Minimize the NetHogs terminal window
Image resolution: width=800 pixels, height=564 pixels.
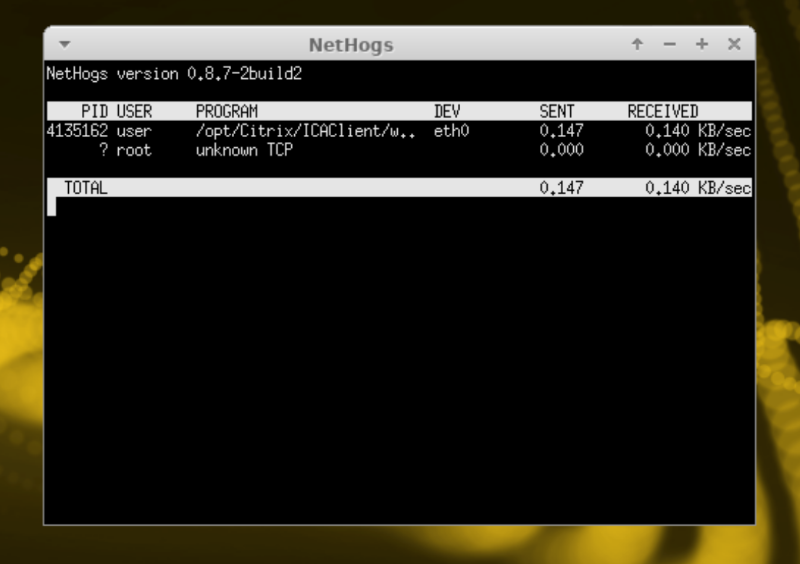click(x=669, y=45)
